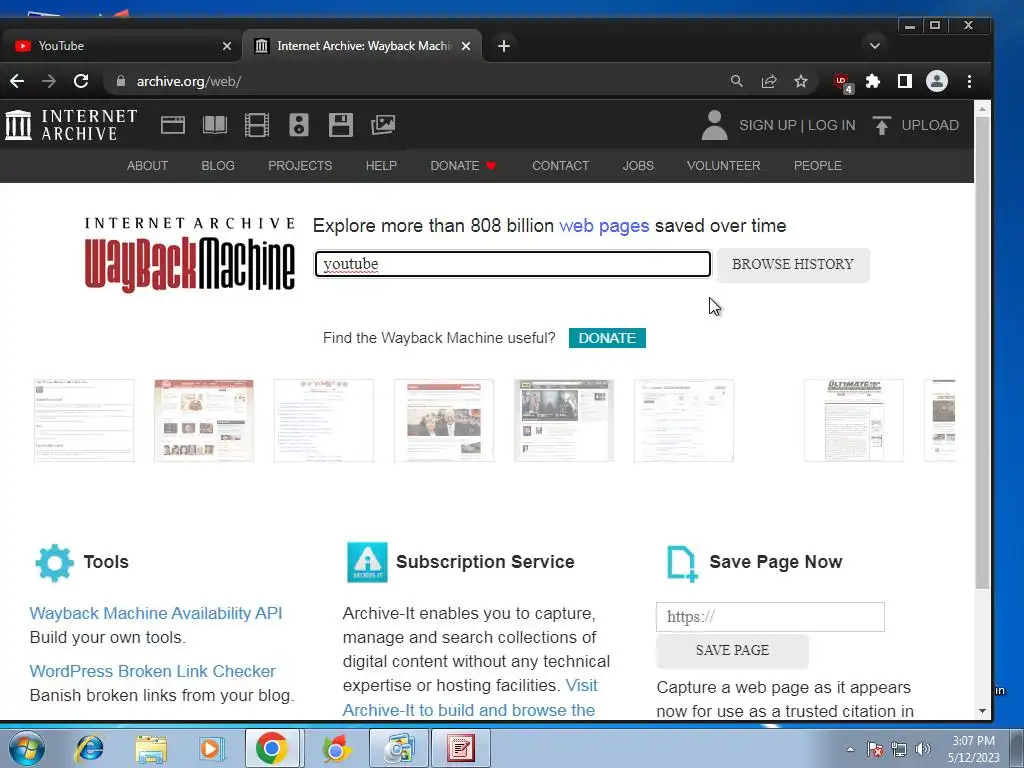Open the Web archive icon in navigation

pyautogui.click(x=173, y=125)
